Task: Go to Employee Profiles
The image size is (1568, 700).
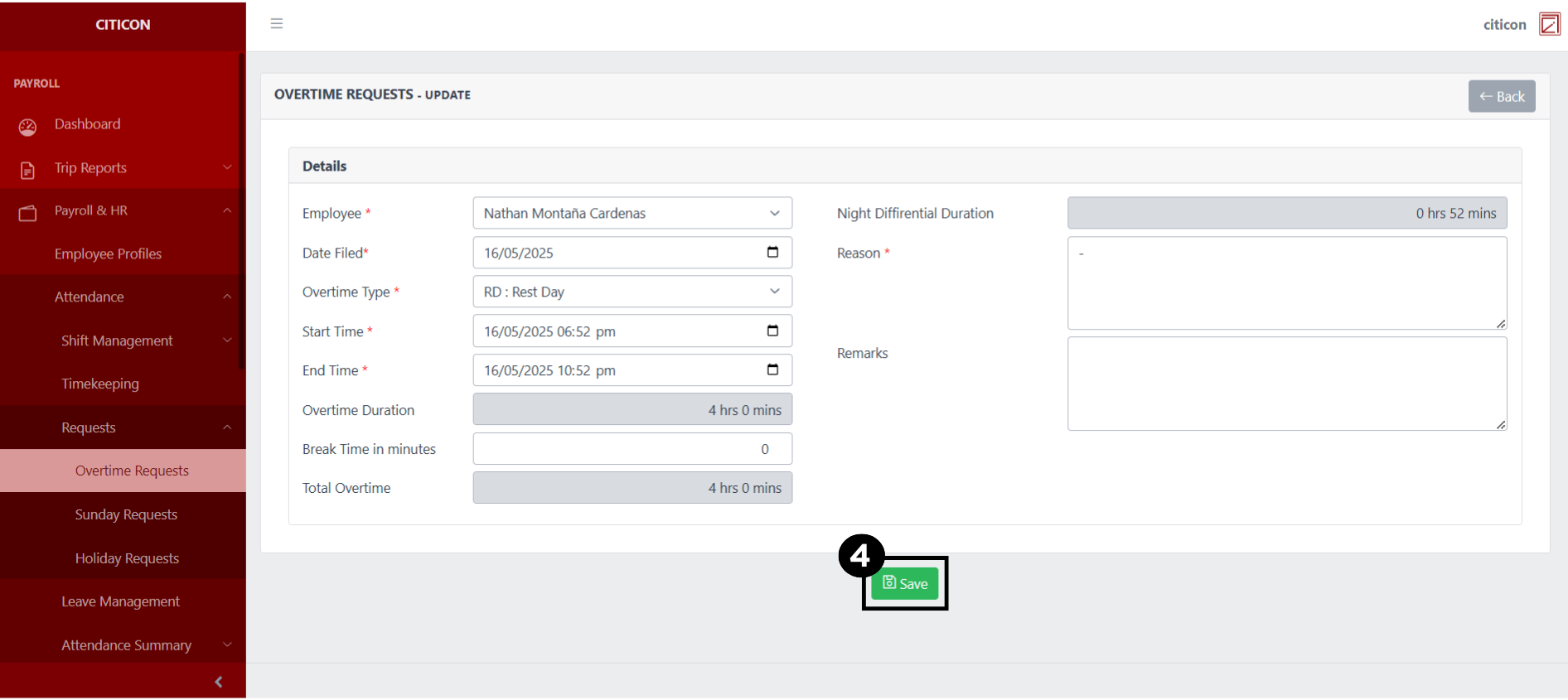Action: tap(108, 254)
